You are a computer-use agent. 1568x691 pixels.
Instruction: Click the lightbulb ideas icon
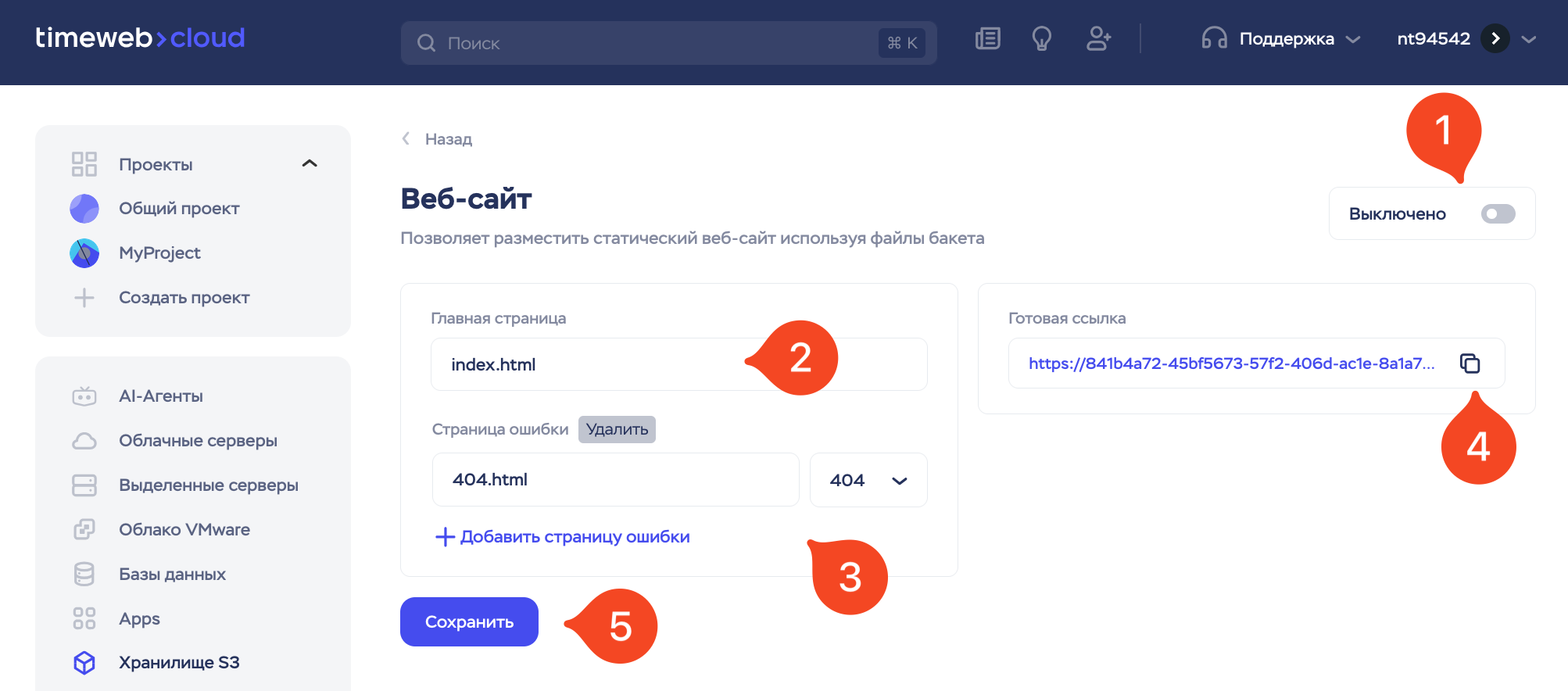coord(1041,38)
